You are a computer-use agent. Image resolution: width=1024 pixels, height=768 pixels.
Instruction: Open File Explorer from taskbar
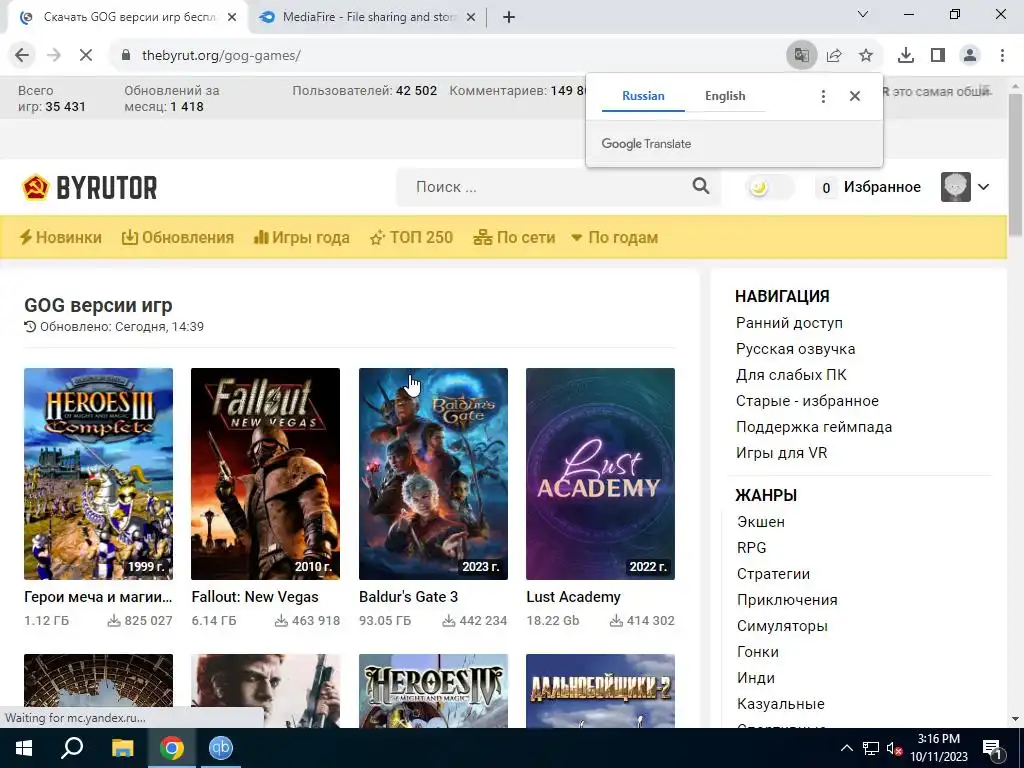tap(122, 748)
